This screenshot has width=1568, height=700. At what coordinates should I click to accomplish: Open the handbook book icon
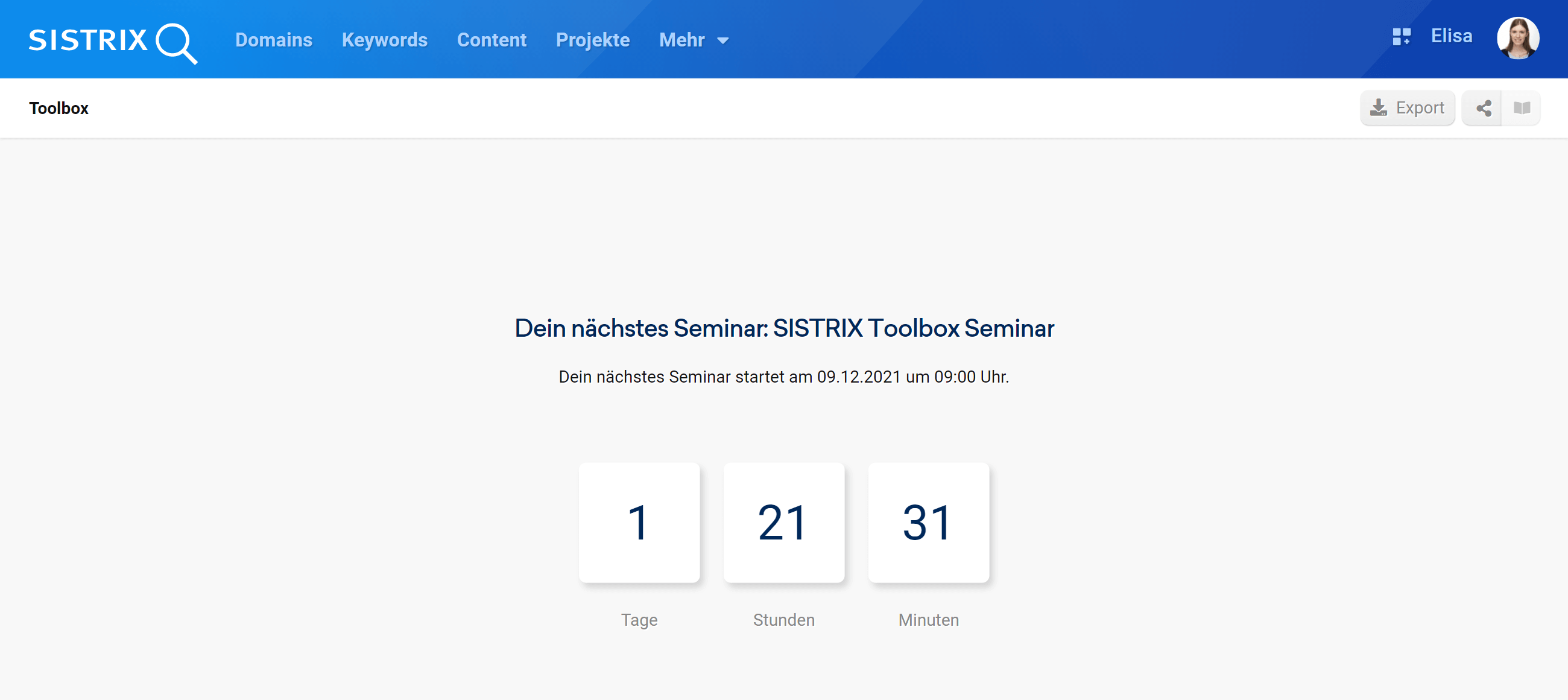pyautogui.click(x=1522, y=109)
